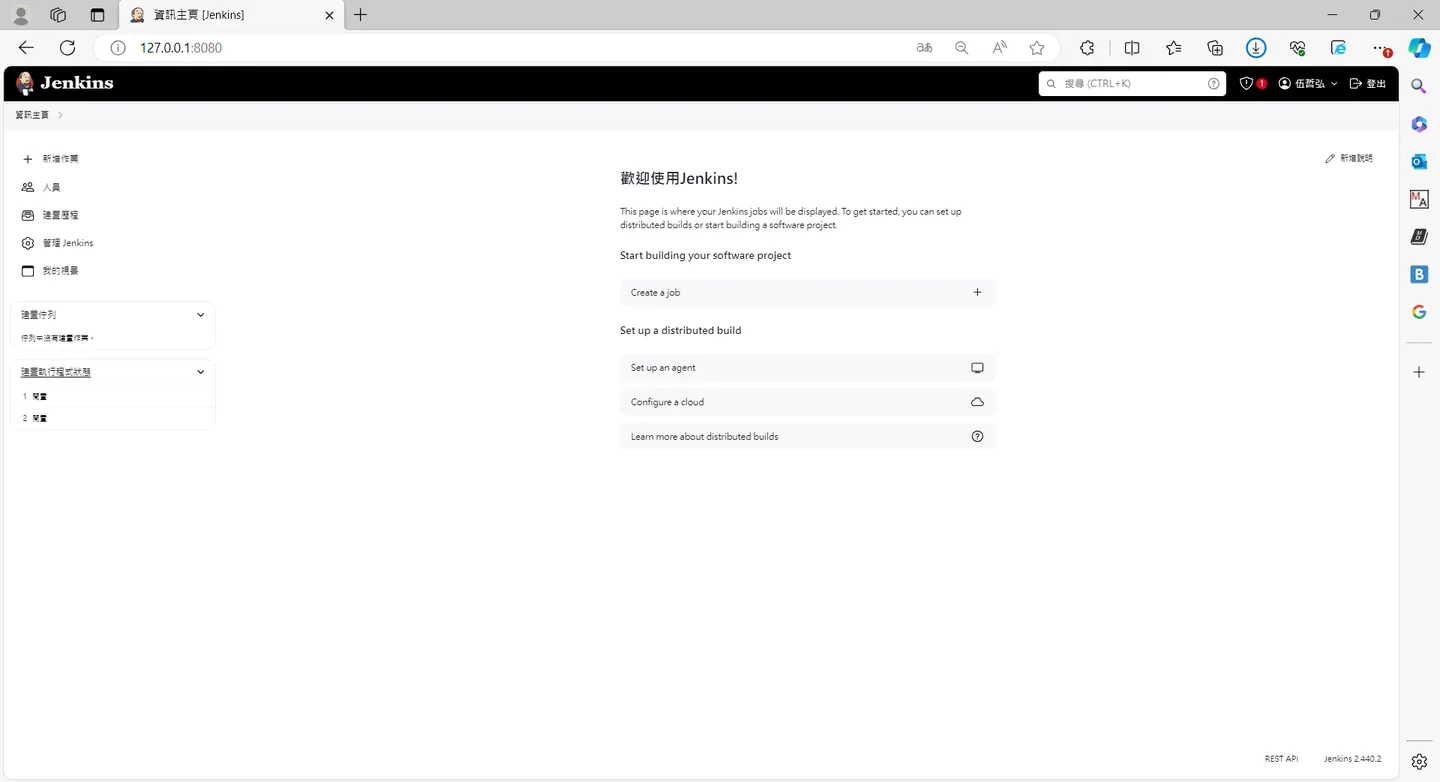Collapse the 建置執行程式狀態 executor panel
This screenshot has height=782, width=1440.
tap(201, 372)
